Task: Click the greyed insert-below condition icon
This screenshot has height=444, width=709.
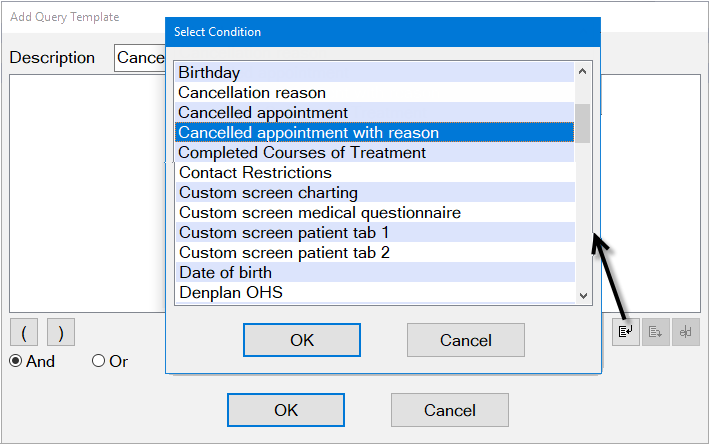Action: 656,332
